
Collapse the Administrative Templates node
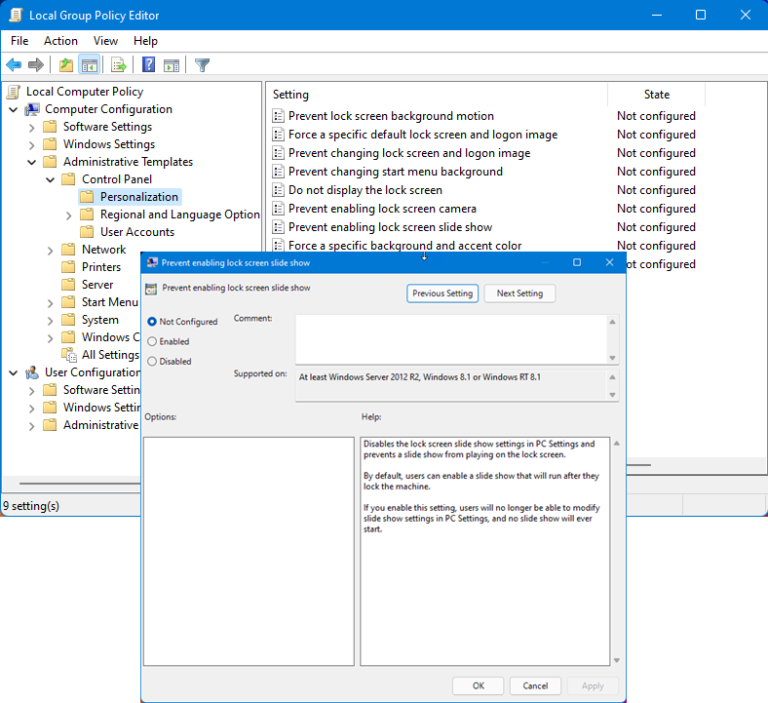click(32, 162)
